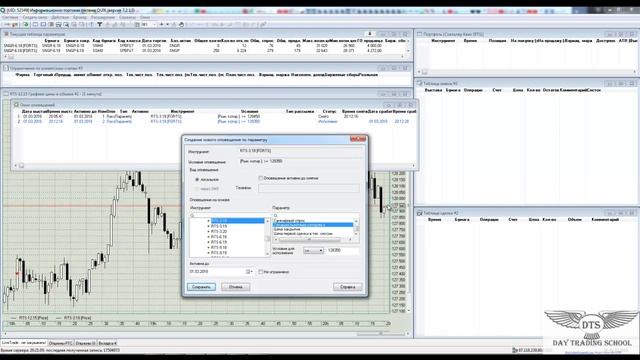Click the Справка button
Image resolution: width=640 pixels, height=360 pixels.
[x=347, y=287]
